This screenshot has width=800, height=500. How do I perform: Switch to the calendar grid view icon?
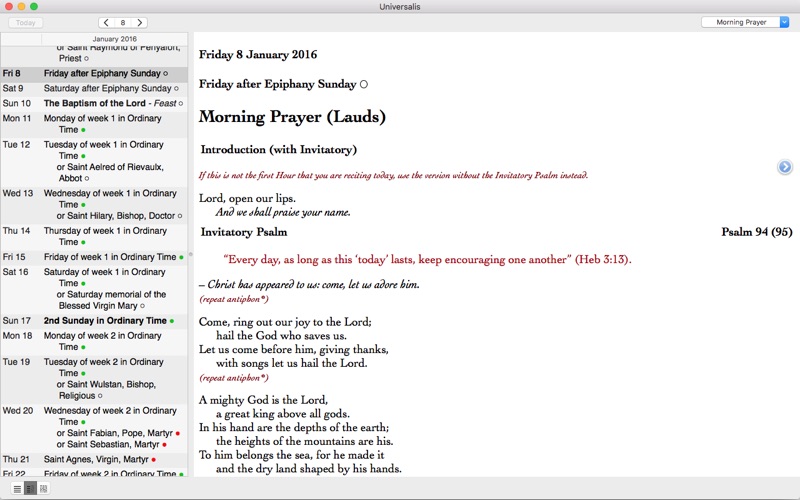click(43, 489)
